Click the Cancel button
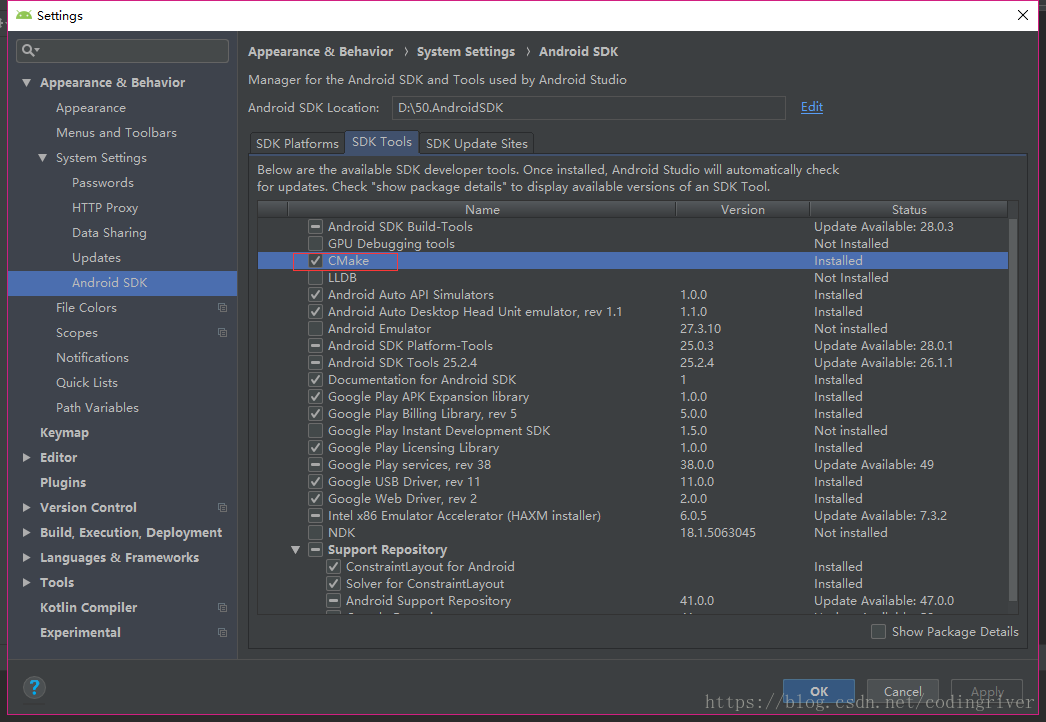 point(903,691)
